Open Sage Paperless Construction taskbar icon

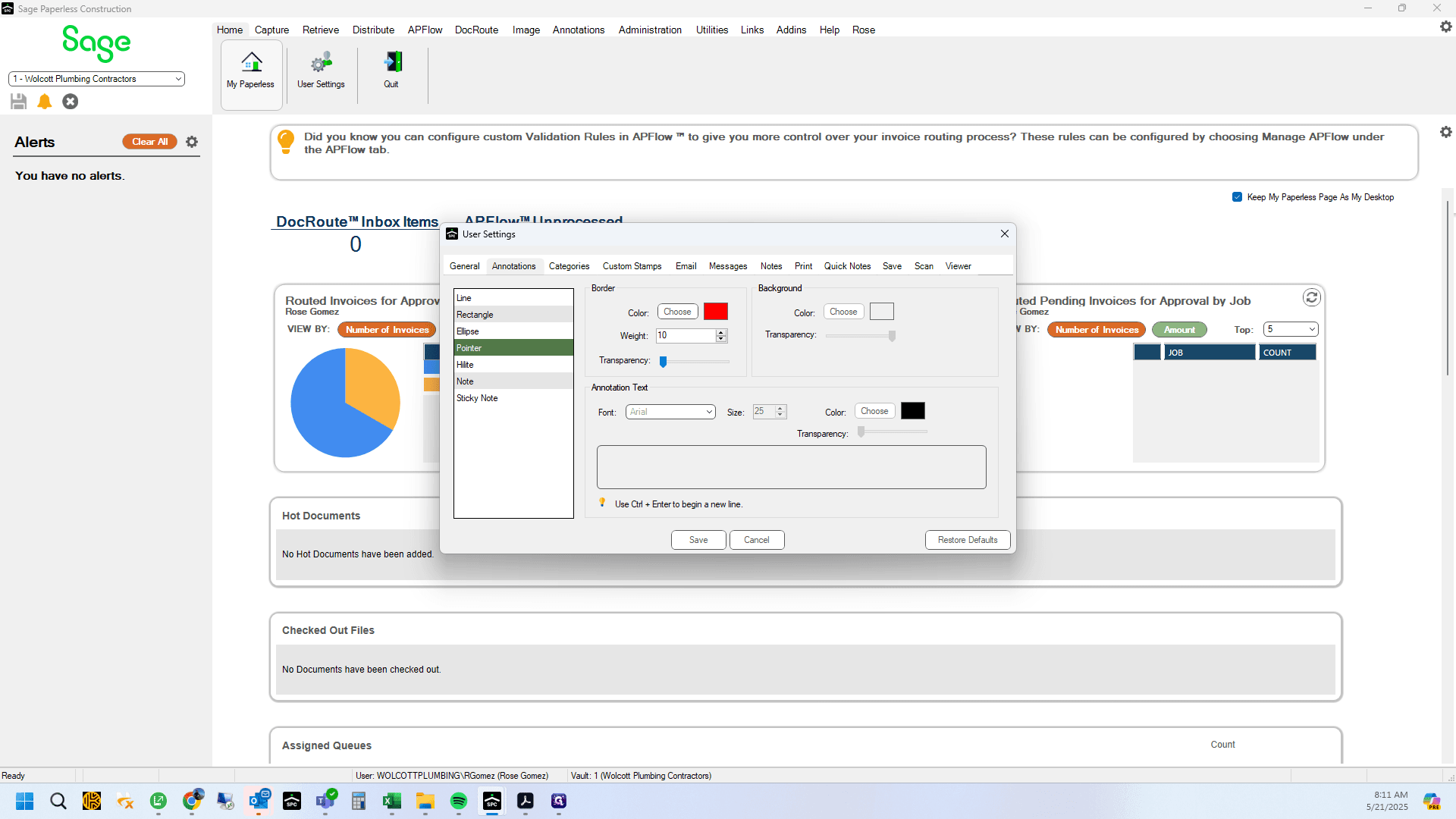click(x=492, y=801)
